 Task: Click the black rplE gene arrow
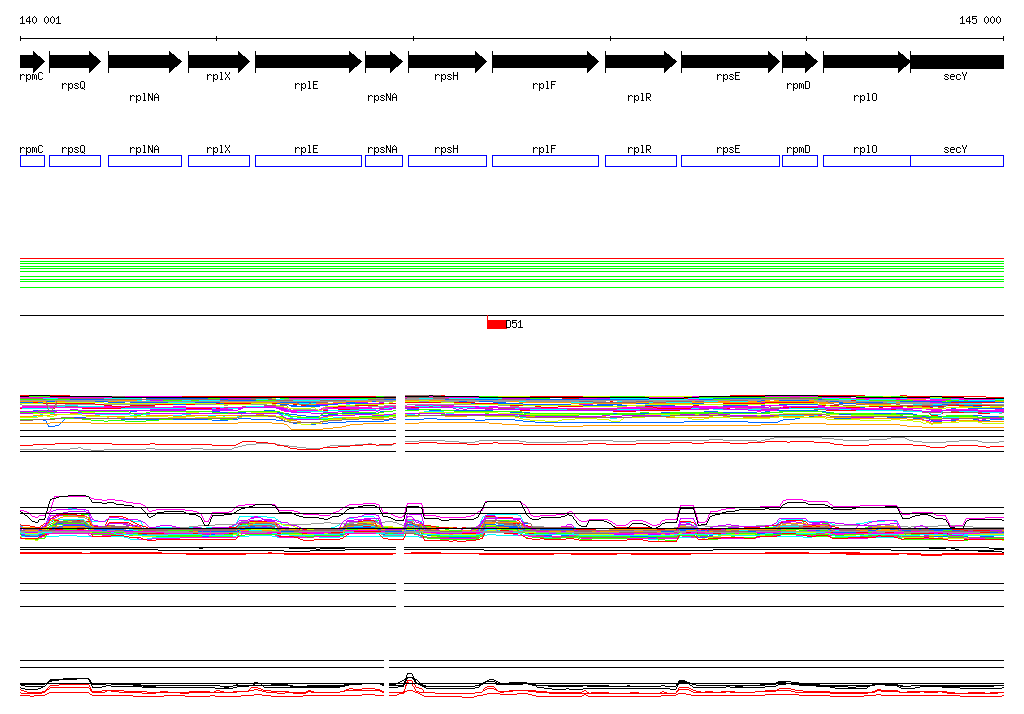pos(308,62)
